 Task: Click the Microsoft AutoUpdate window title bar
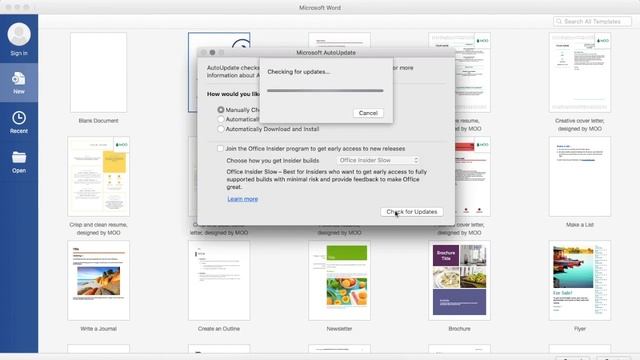pos(326,52)
